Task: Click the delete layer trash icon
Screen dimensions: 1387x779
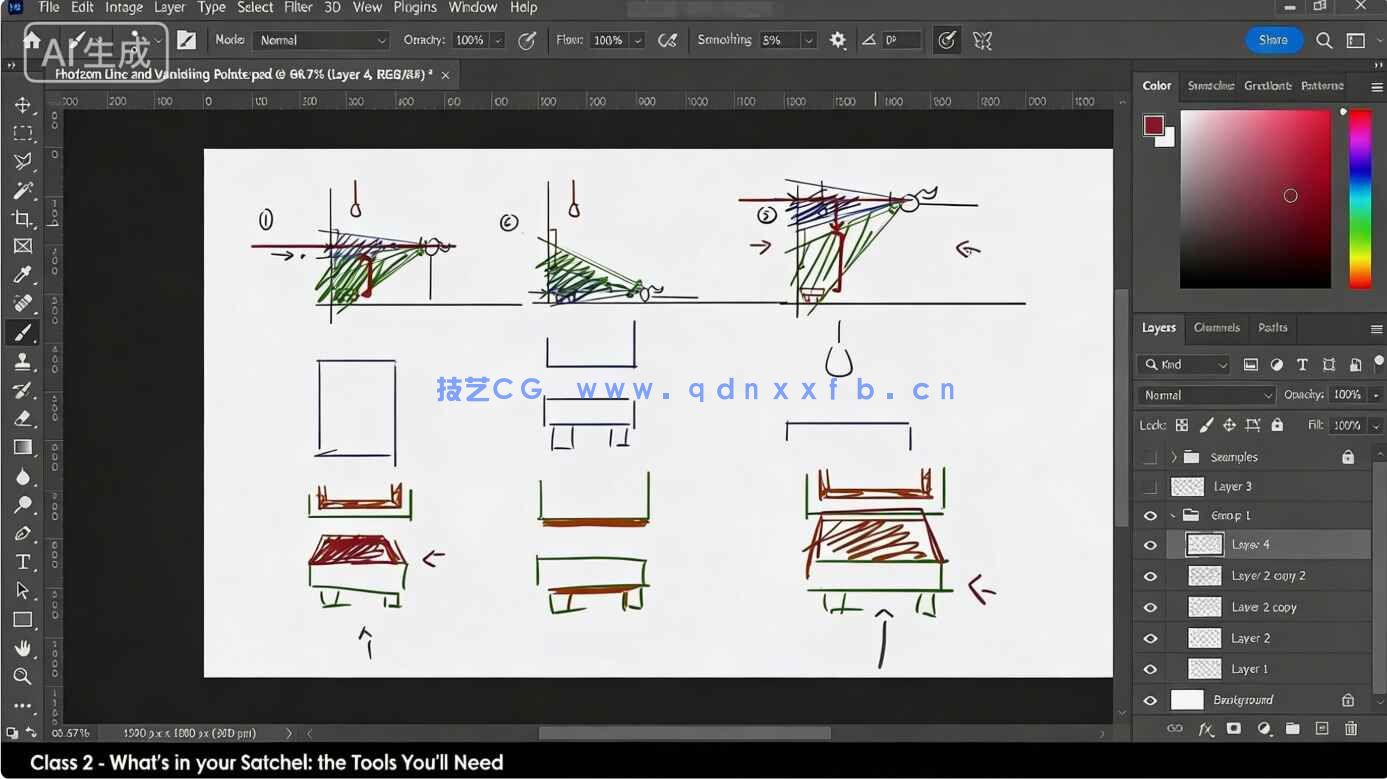Action: pyautogui.click(x=1351, y=729)
